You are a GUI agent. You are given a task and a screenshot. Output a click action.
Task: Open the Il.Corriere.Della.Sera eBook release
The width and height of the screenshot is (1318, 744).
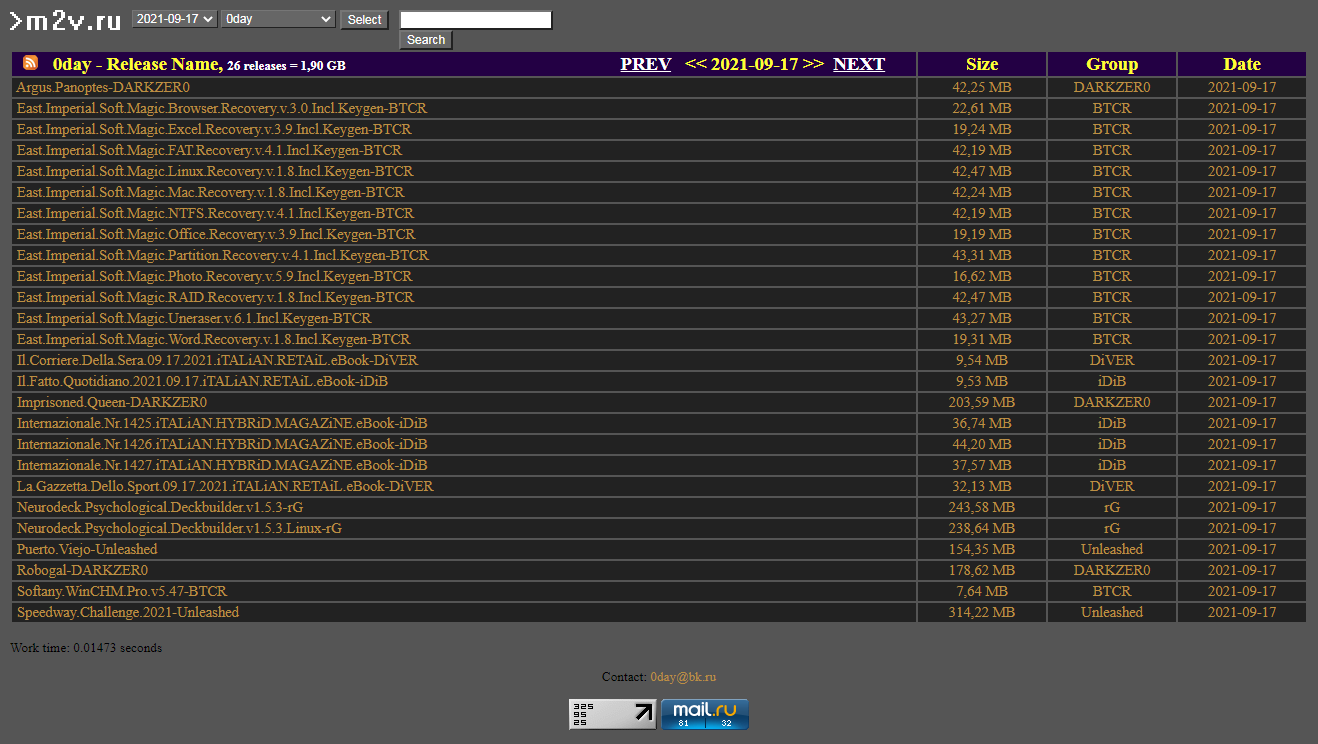click(x=217, y=360)
